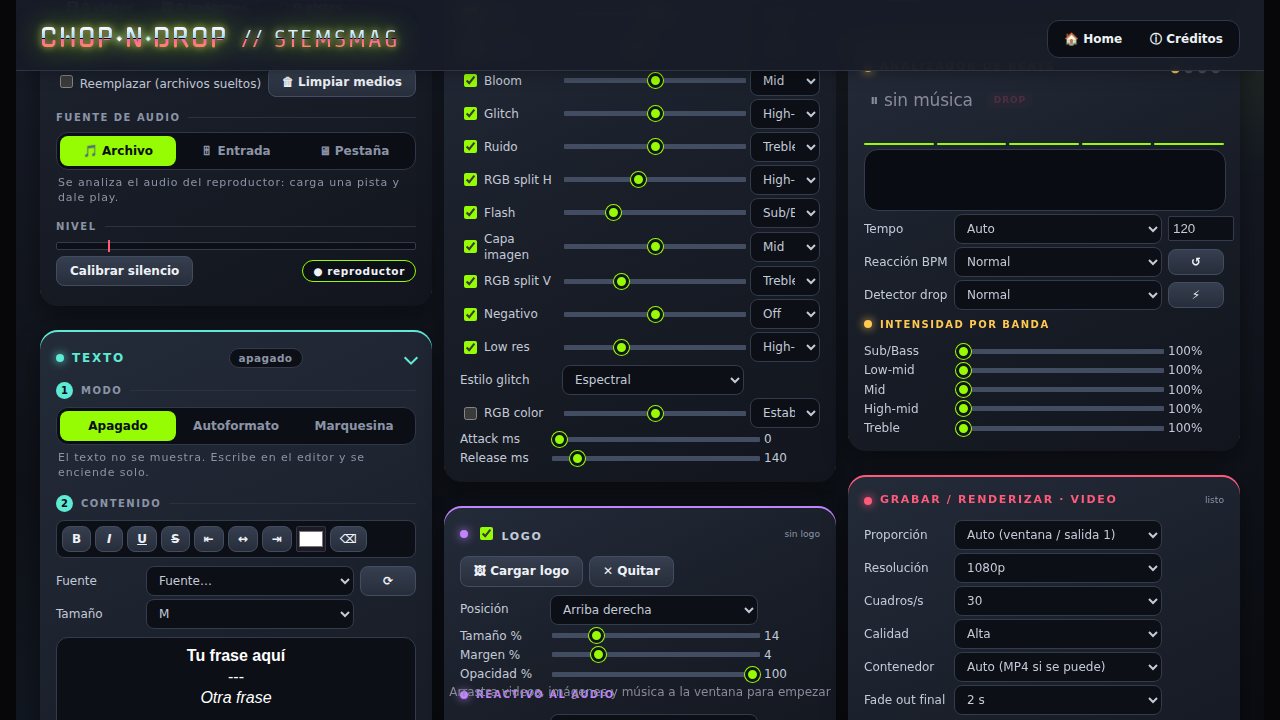This screenshot has width=1280, height=720.
Task: Open the Resolución dropdown showing 1080p
Action: [x=1058, y=568]
